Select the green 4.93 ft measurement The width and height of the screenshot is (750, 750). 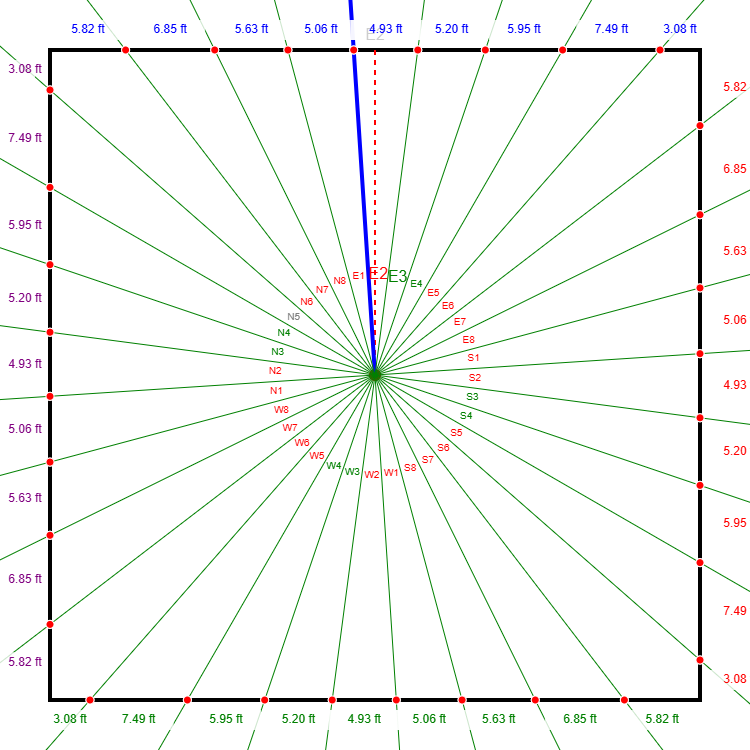click(x=364, y=718)
